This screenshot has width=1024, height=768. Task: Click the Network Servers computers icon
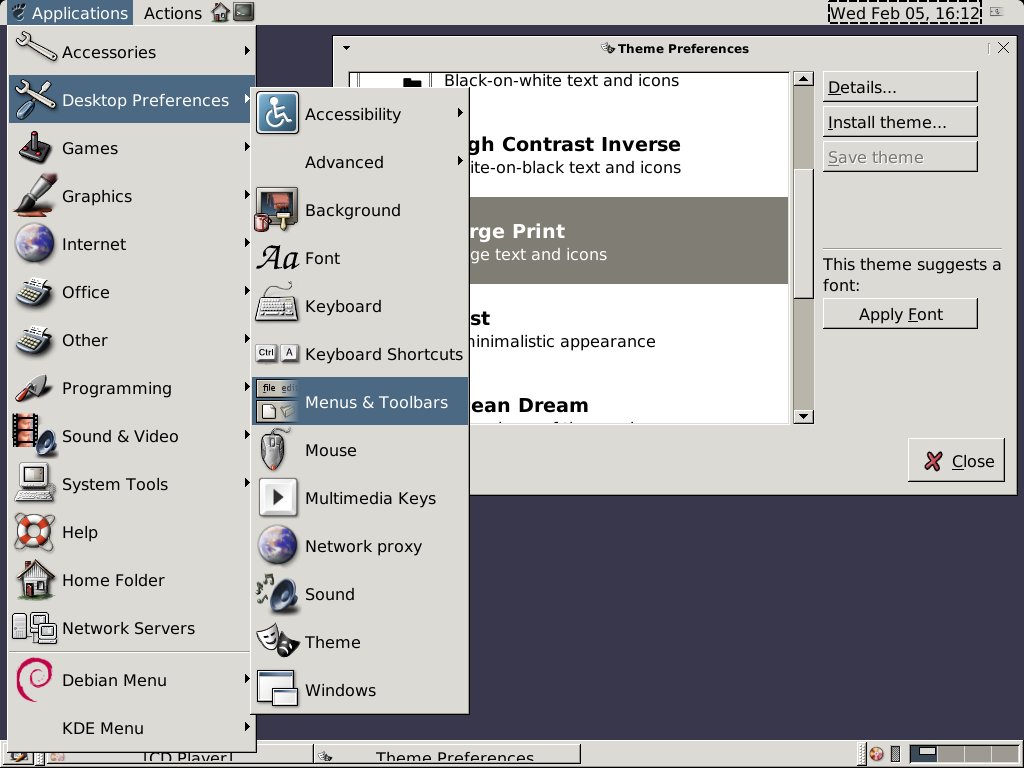[35, 628]
